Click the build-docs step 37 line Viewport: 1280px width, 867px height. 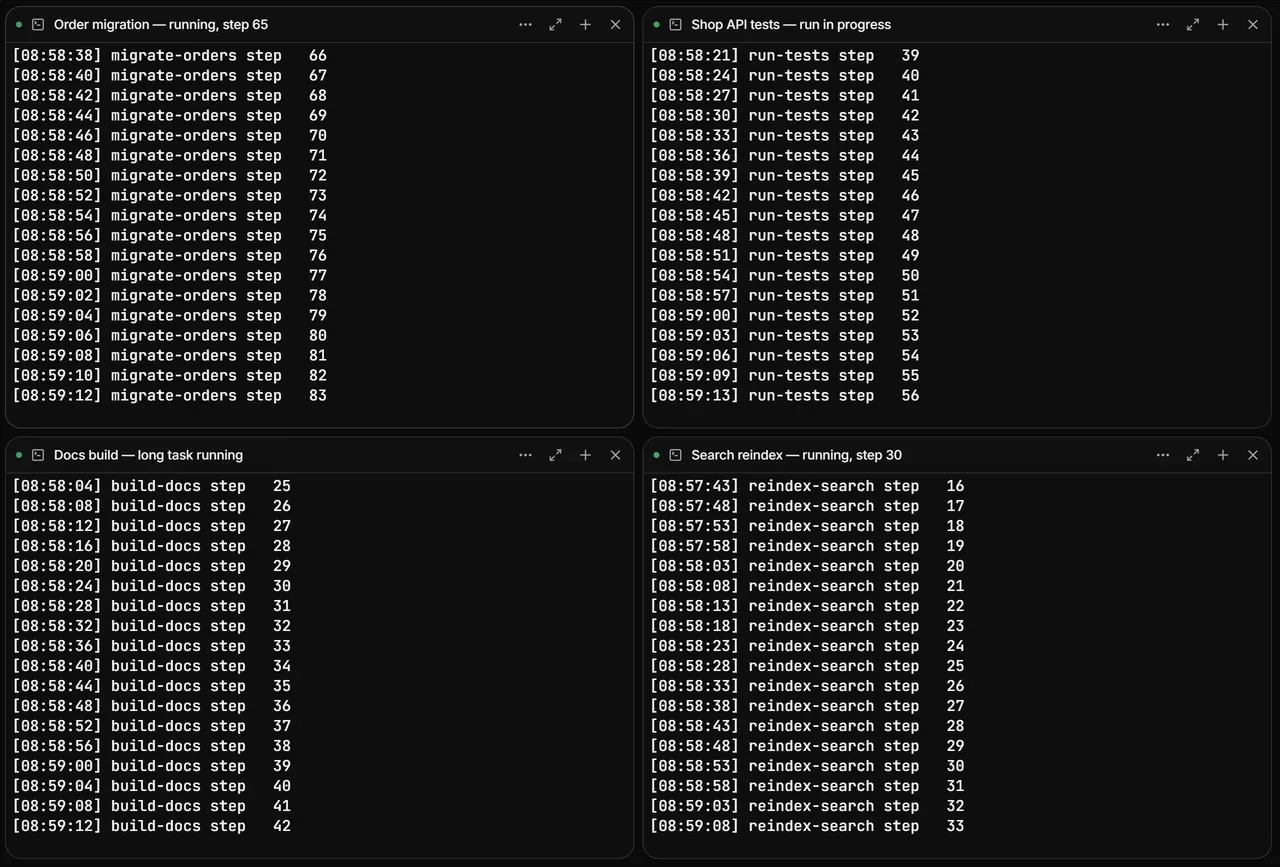(152, 727)
